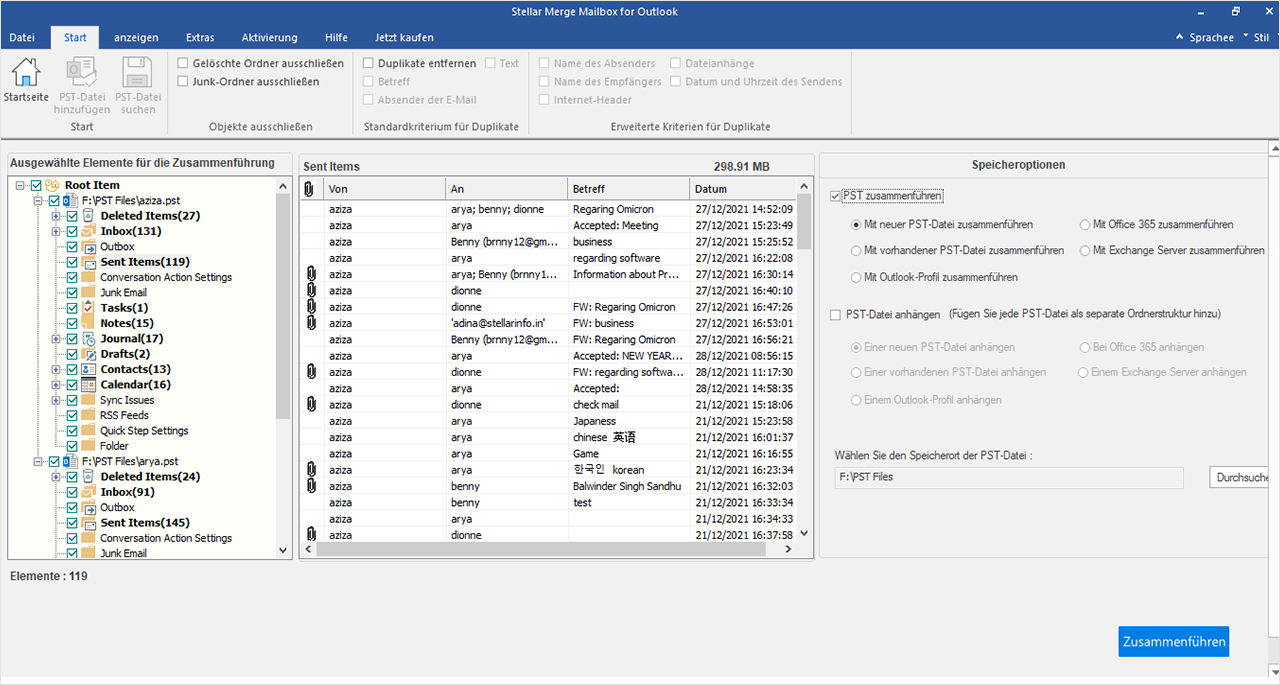Uncheck the PST zusammenführen option

[836, 196]
